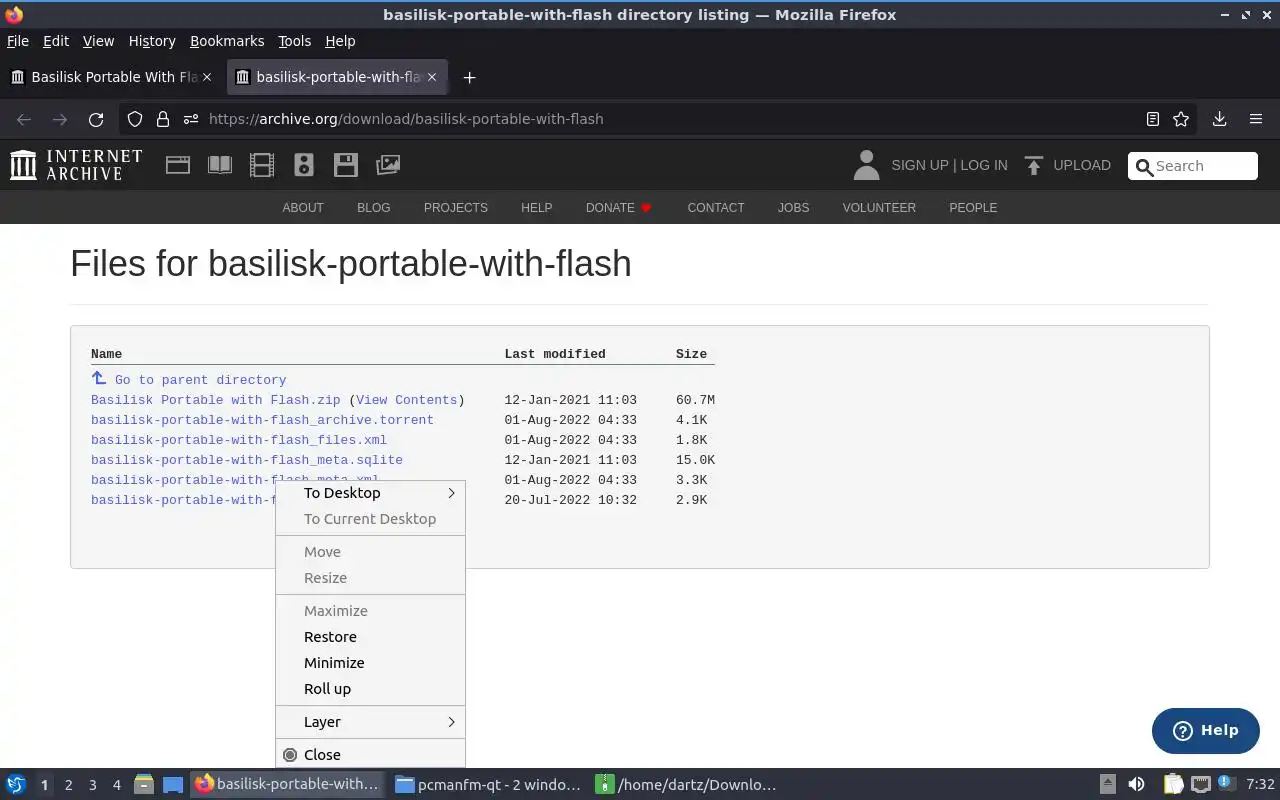
Task: Go back with the back arrow
Action: 24,119
